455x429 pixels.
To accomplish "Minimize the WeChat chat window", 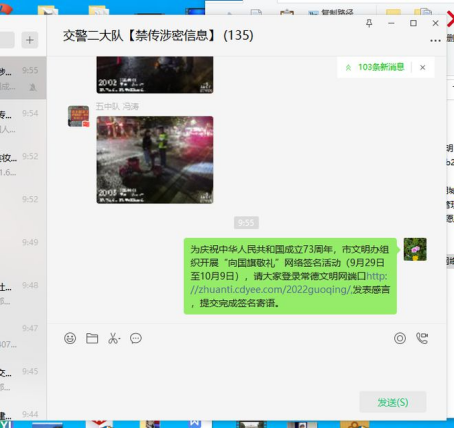I will pos(391,23).
